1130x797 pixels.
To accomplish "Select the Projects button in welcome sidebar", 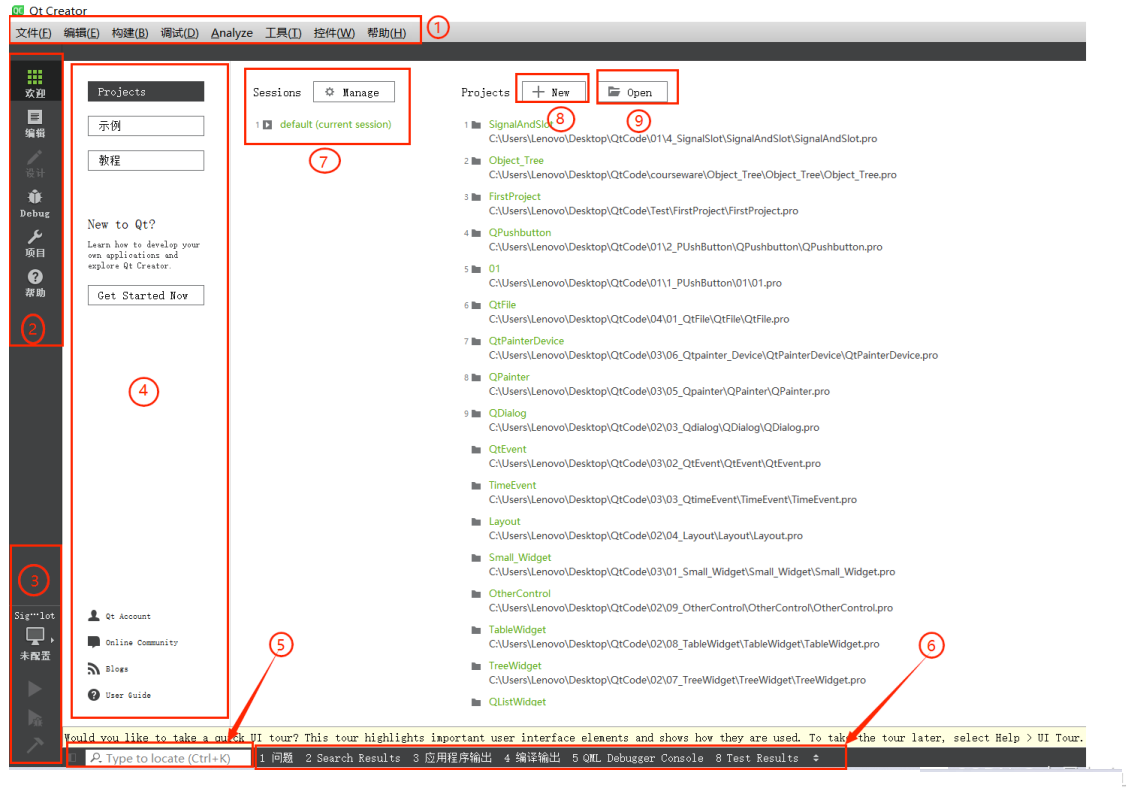I will [x=146, y=92].
